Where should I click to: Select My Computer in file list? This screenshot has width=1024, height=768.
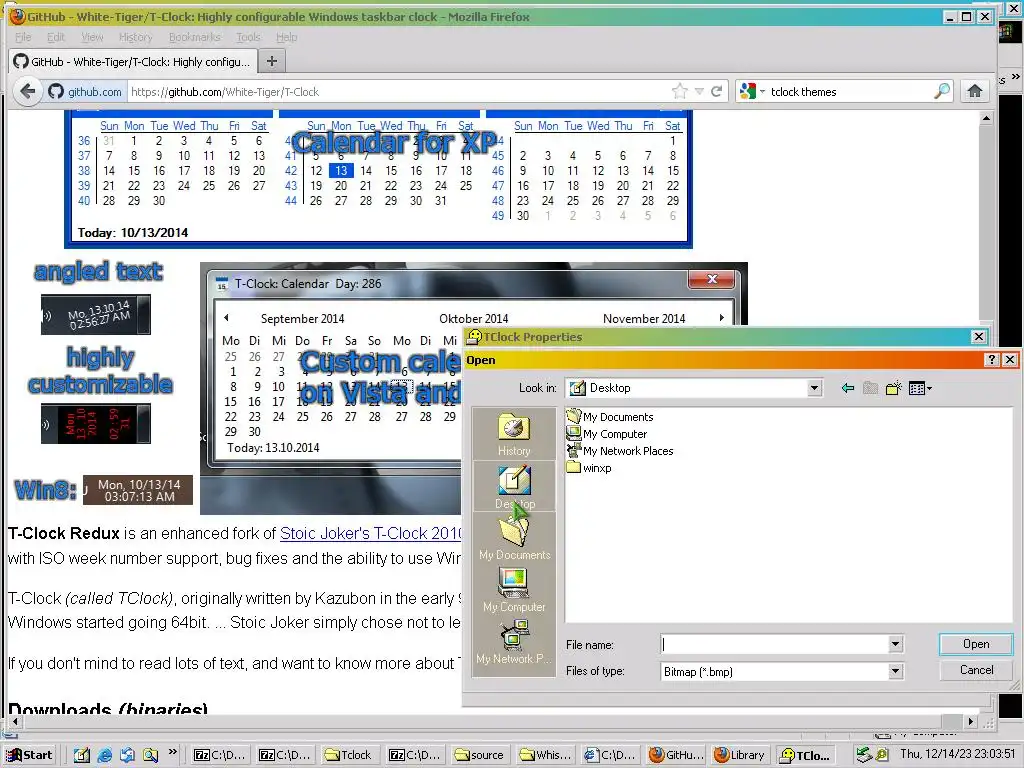pyautogui.click(x=607, y=434)
